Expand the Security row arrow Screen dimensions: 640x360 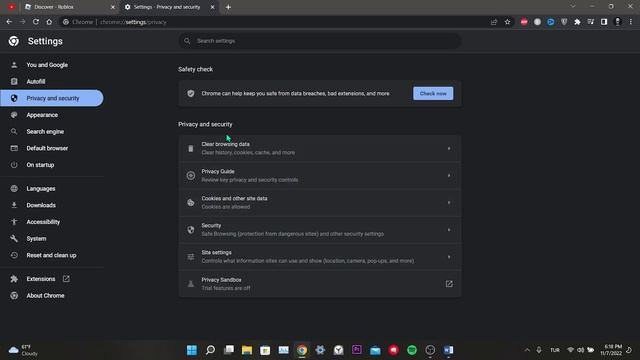(449, 230)
